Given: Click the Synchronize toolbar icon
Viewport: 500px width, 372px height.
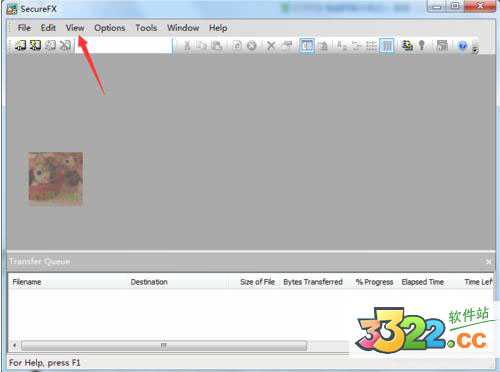Looking at the screenshot, I should pos(407,45).
